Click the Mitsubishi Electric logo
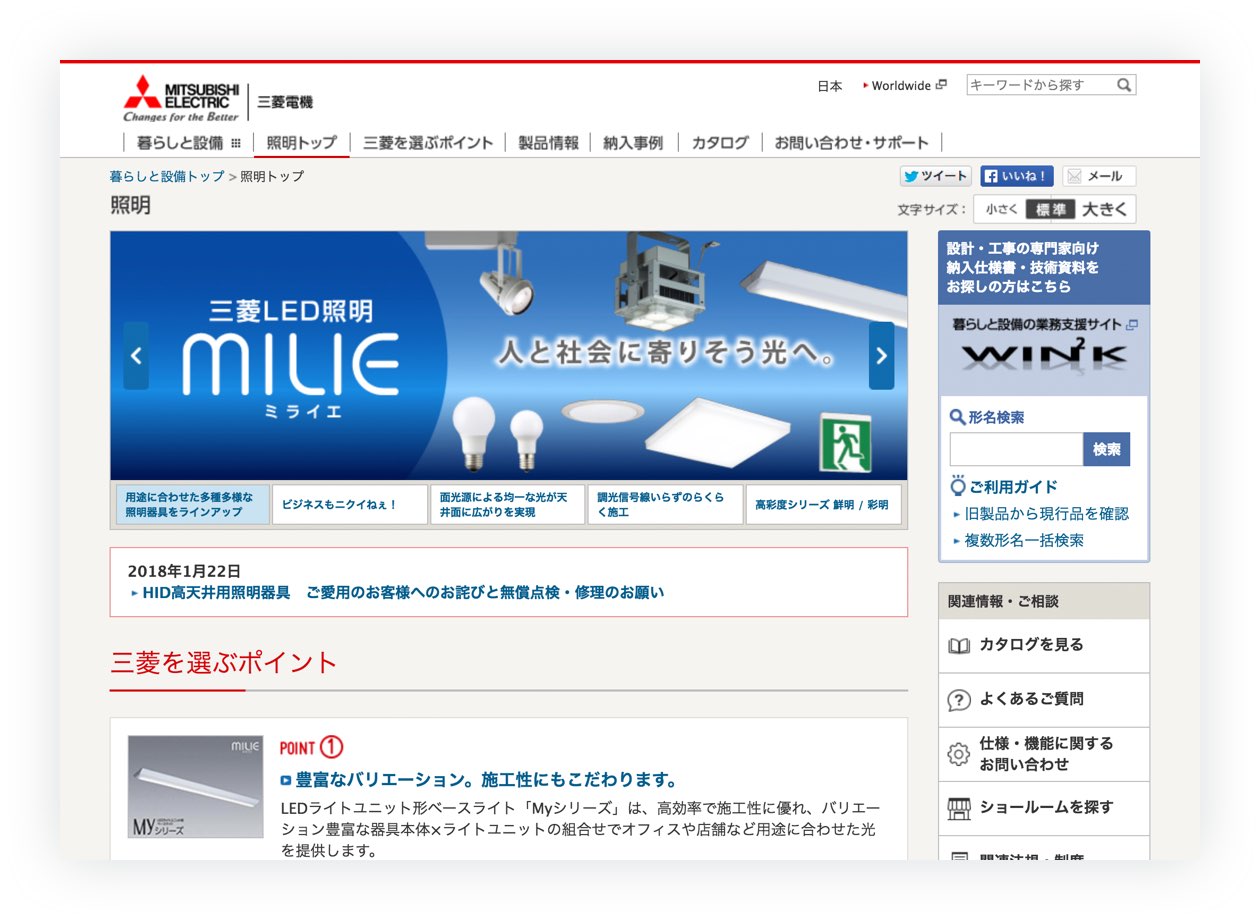The height and width of the screenshot is (920, 1260). (x=182, y=98)
